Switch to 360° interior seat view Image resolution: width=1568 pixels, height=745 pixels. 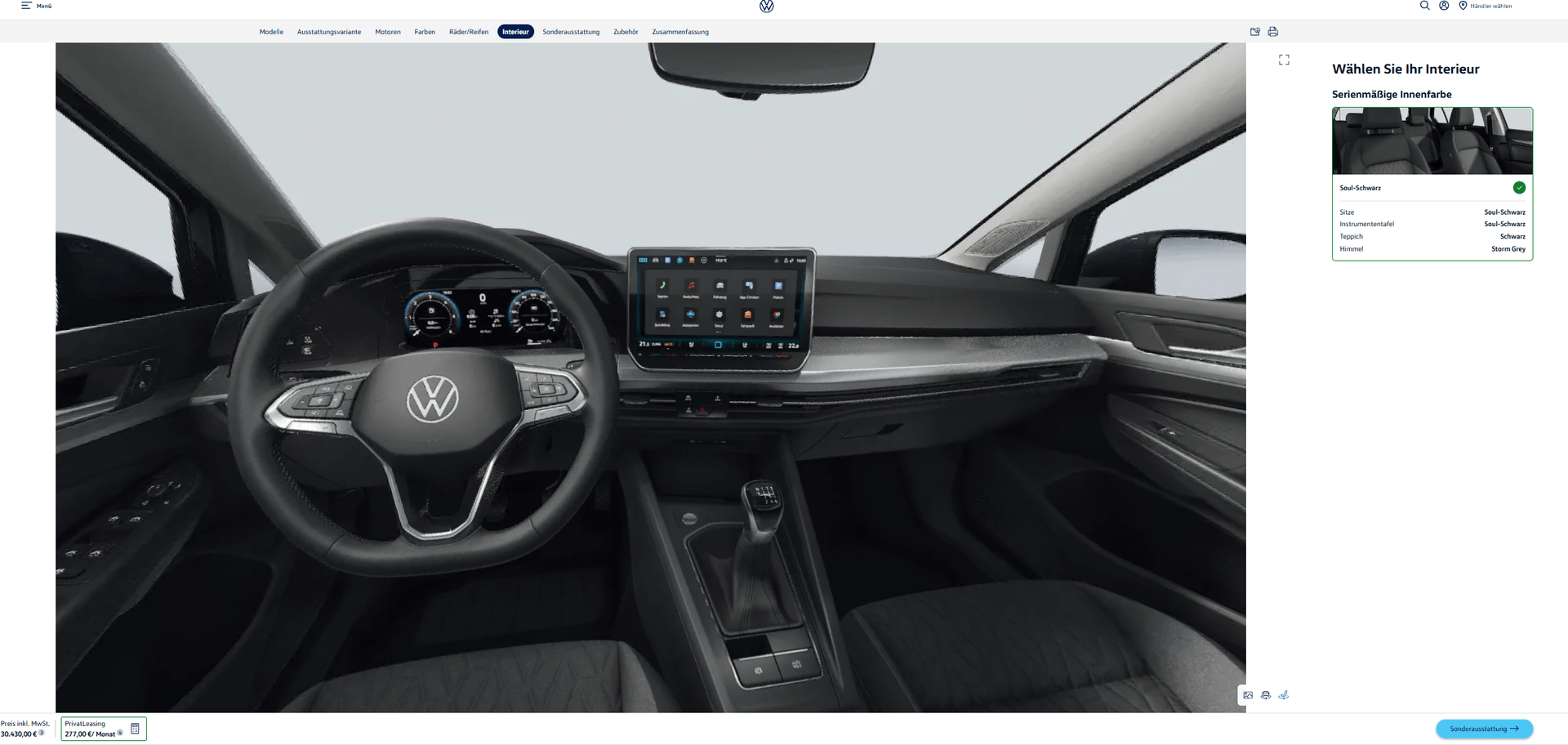[x=1283, y=695]
